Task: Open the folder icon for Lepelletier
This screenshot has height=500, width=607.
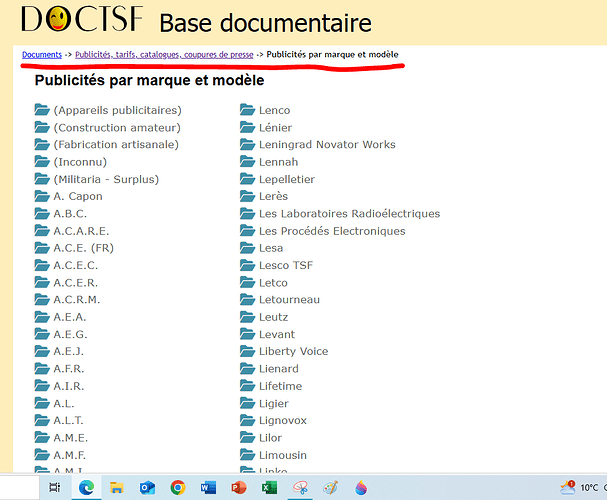Action: (247, 179)
